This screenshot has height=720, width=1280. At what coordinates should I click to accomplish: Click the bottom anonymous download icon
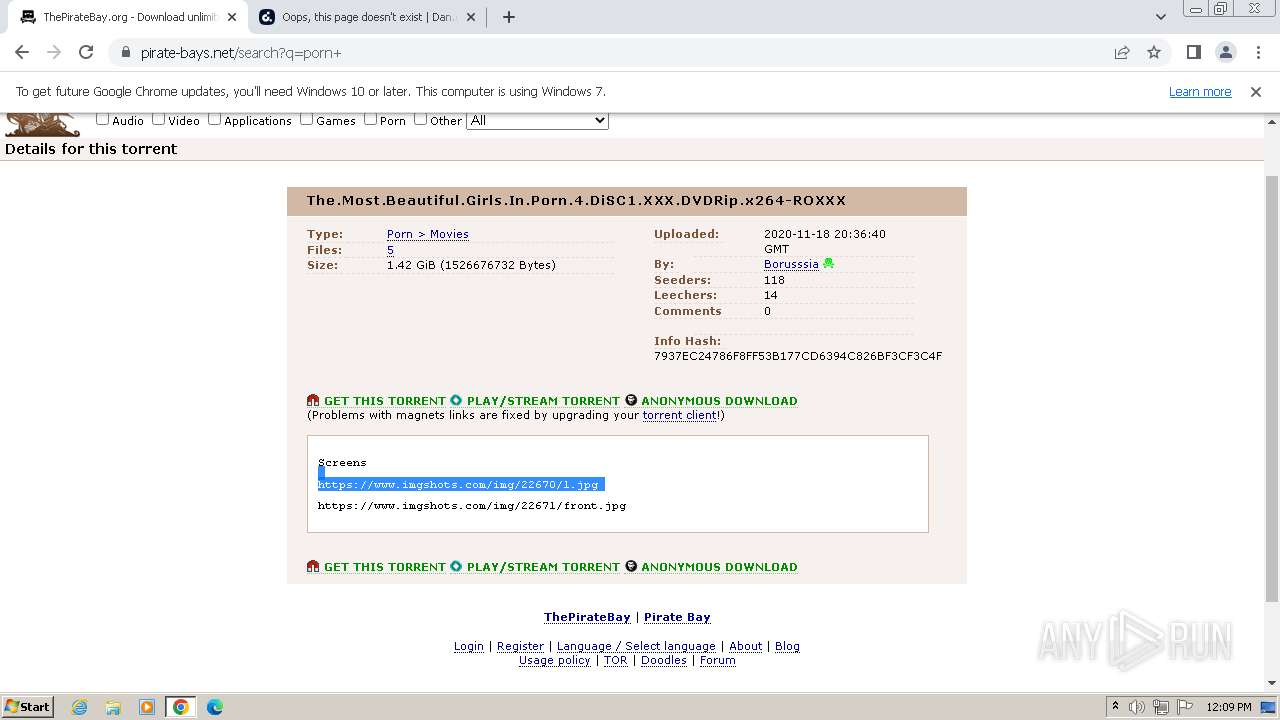pos(631,566)
